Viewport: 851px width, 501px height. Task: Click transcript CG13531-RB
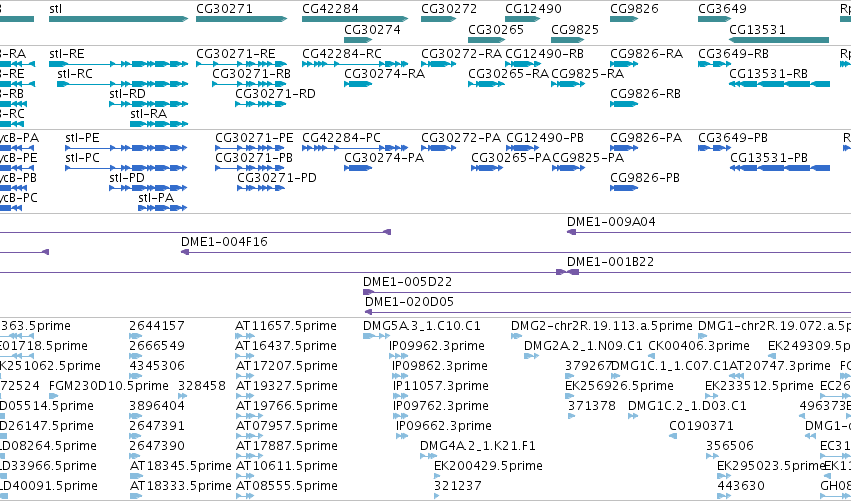[779, 84]
